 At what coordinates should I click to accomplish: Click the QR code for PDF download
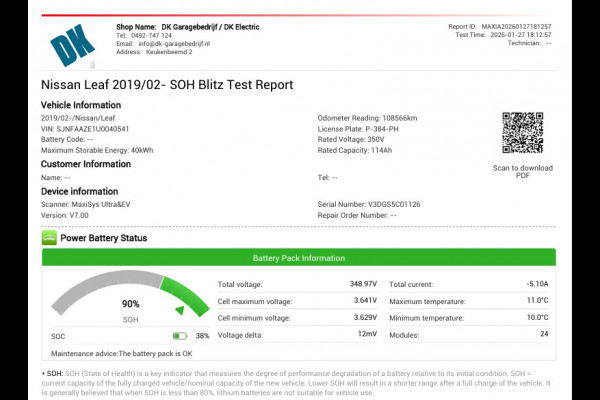pos(522,133)
